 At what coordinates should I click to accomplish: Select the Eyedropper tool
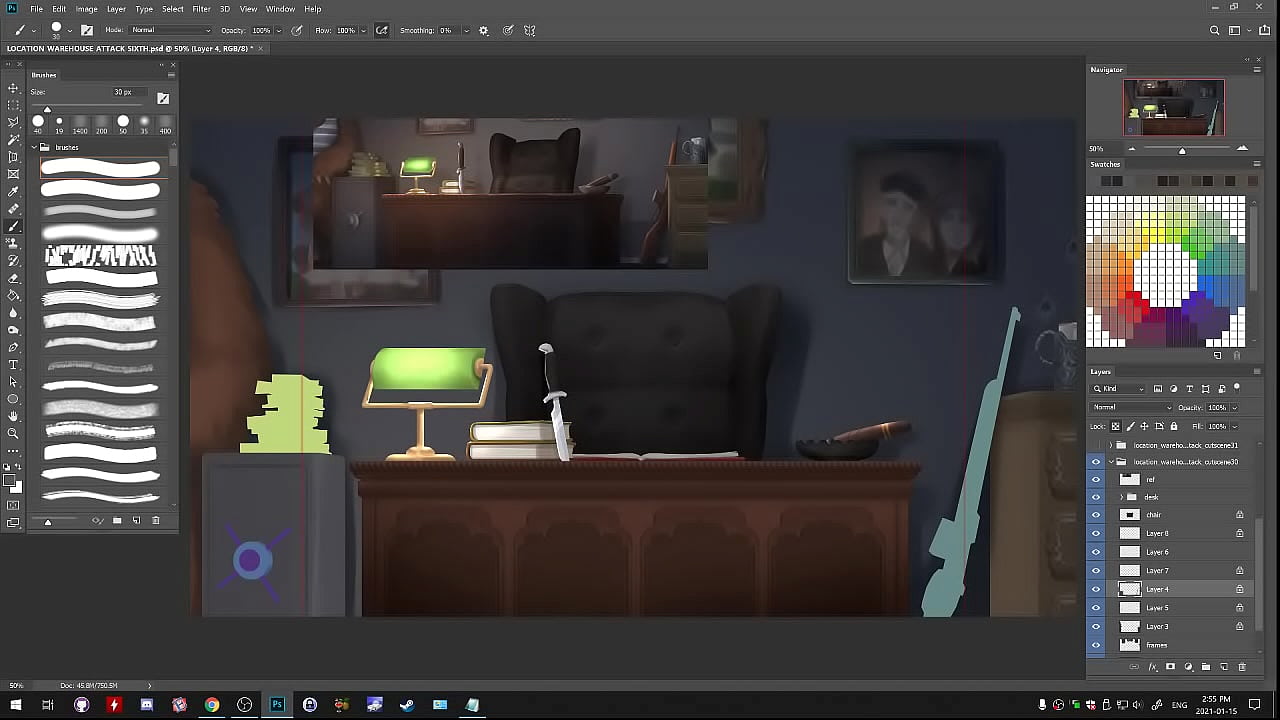[13, 191]
